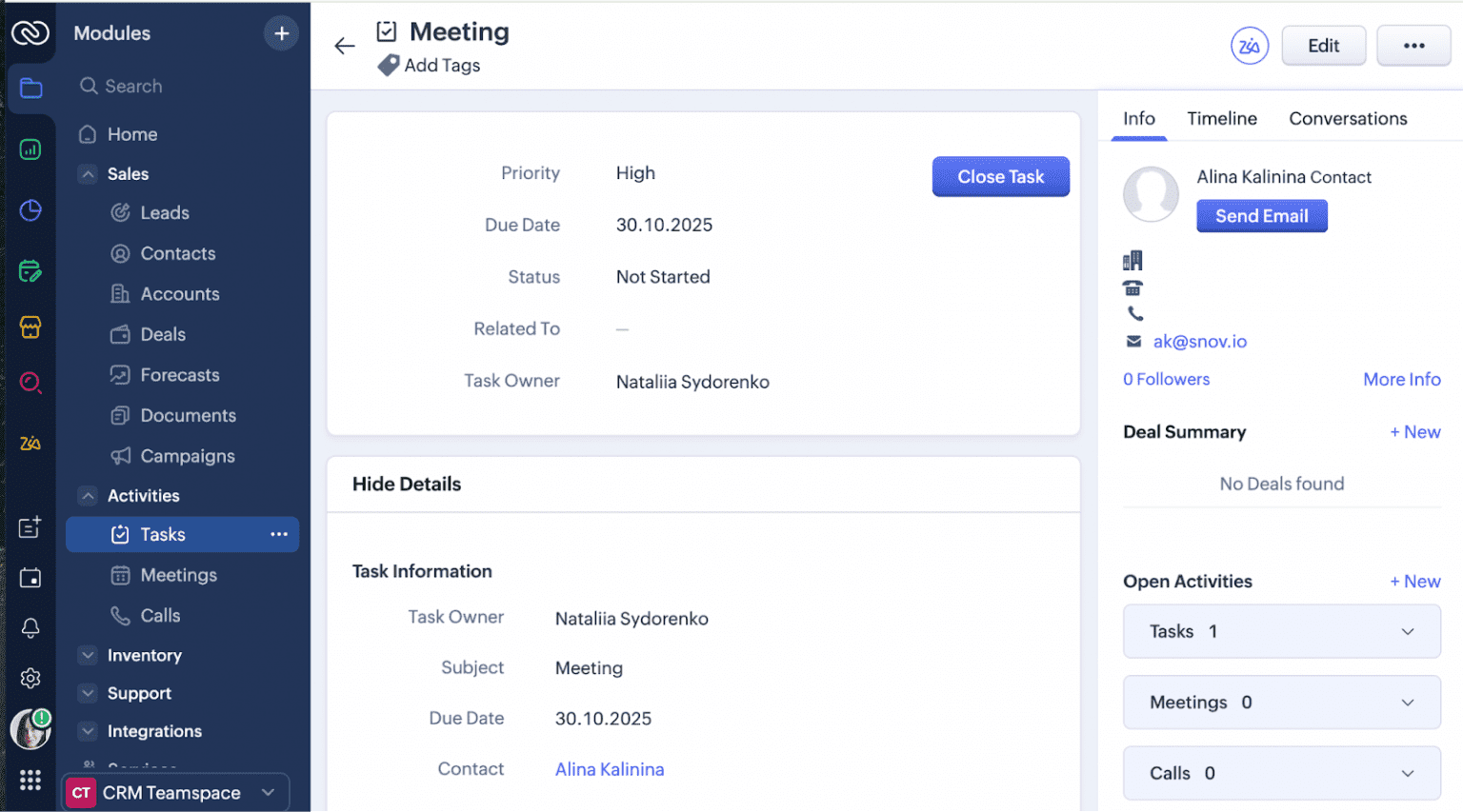Viewport: 1463px width, 812px height.
Task: Switch to the Conversations tab
Action: point(1347,119)
